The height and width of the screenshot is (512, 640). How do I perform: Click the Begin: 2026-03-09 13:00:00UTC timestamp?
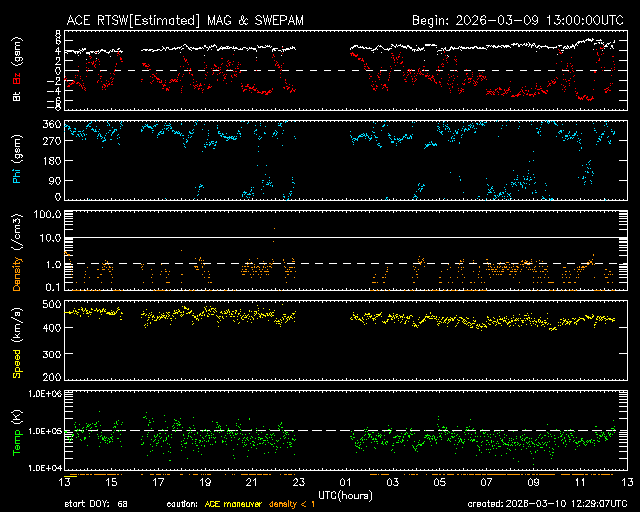click(x=518, y=20)
